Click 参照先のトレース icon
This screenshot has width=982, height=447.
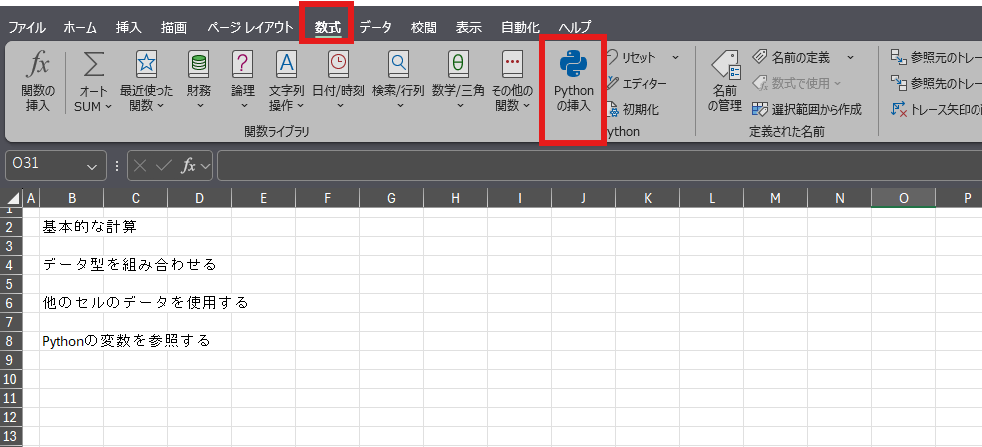pyautogui.click(x=899, y=83)
